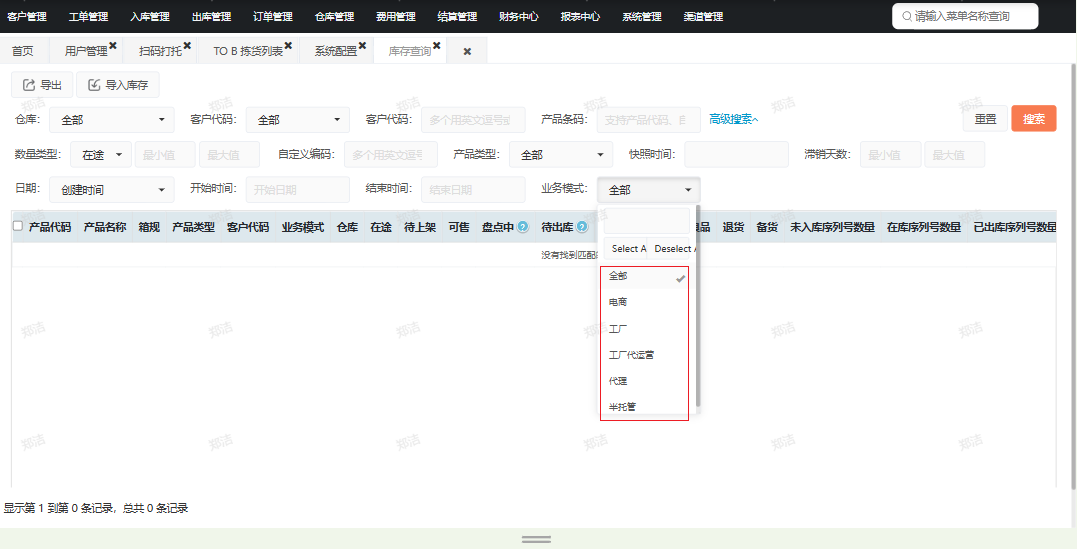Open the 日期 创建时间 dropdown
The image size is (1077, 549).
(x=111, y=189)
